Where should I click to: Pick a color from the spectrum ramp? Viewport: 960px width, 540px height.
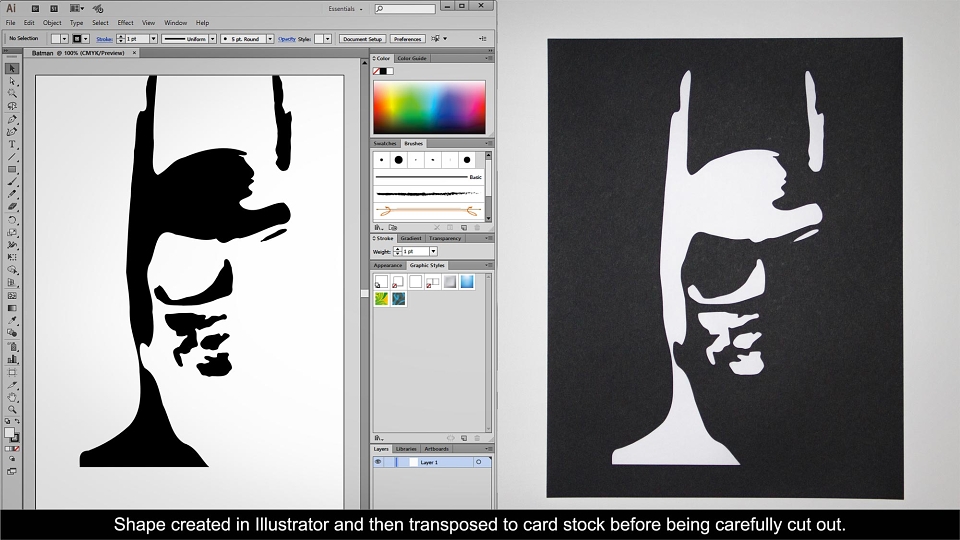tap(429, 107)
